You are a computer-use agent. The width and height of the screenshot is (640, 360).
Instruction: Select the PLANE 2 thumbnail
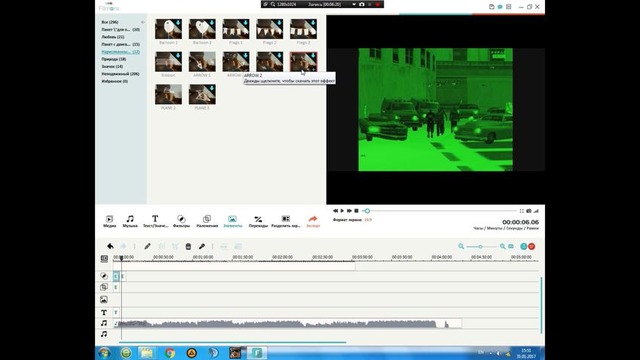(x=169, y=94)
